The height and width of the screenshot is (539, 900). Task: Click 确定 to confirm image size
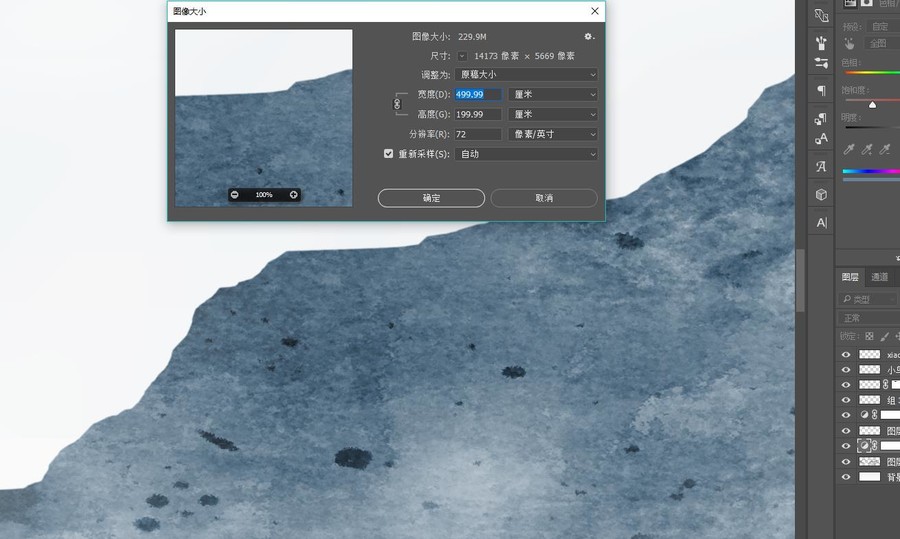tap(431, 198)
